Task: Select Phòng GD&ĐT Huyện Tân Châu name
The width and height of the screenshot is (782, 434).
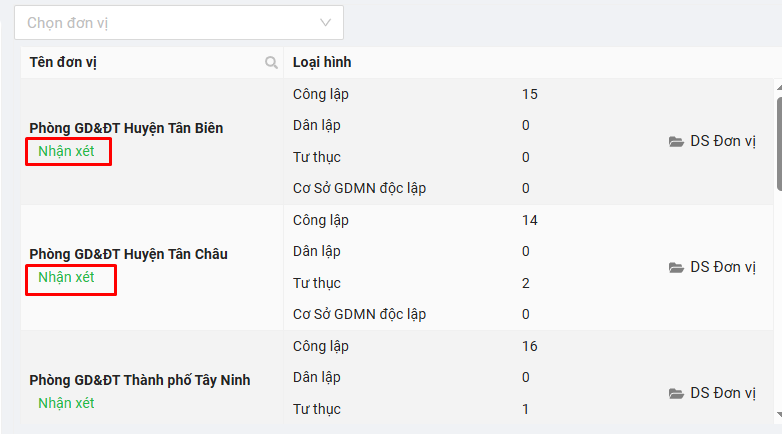Action: point(128,254)
